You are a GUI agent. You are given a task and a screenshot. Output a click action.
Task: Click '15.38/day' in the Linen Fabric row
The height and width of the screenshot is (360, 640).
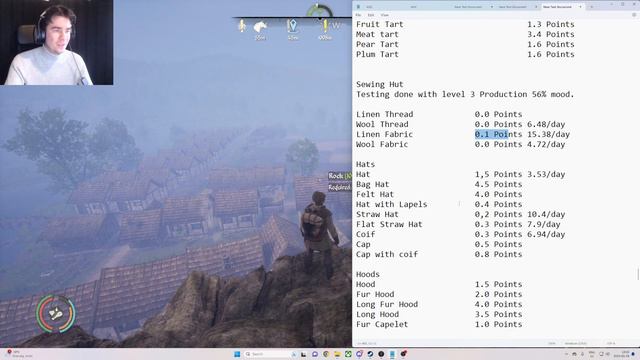coord(548,134)
